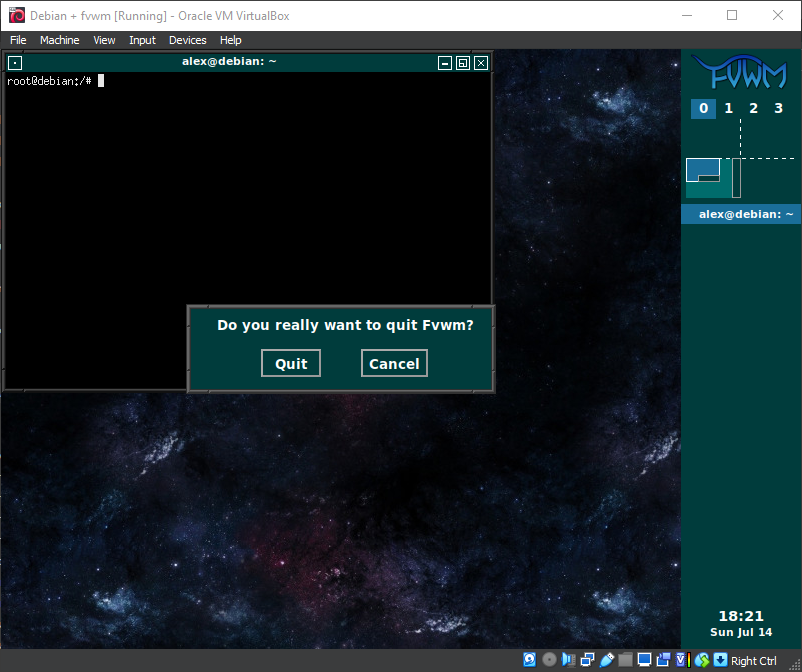
Task: Open the terminal window menu icon
Action: click(14, 62)
